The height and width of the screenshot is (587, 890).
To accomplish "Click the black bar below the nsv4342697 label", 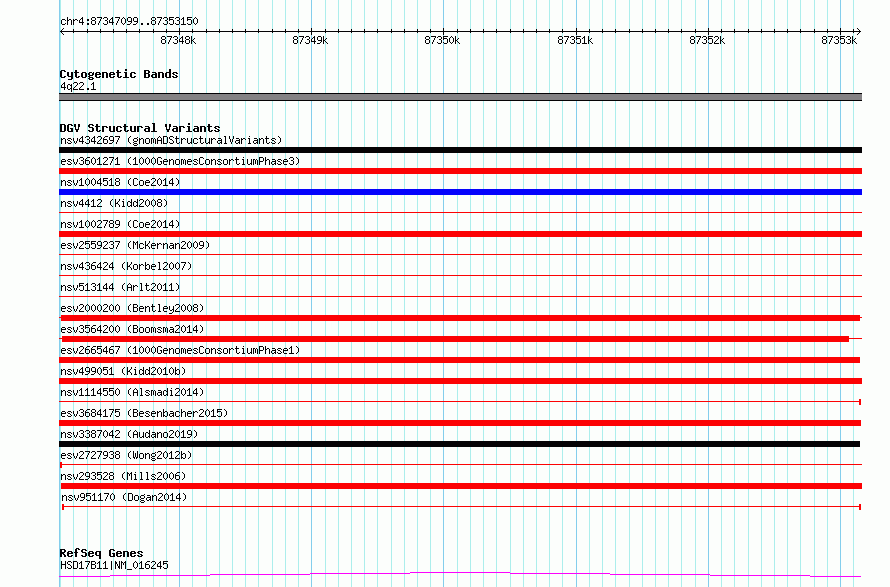I will 460,150.
